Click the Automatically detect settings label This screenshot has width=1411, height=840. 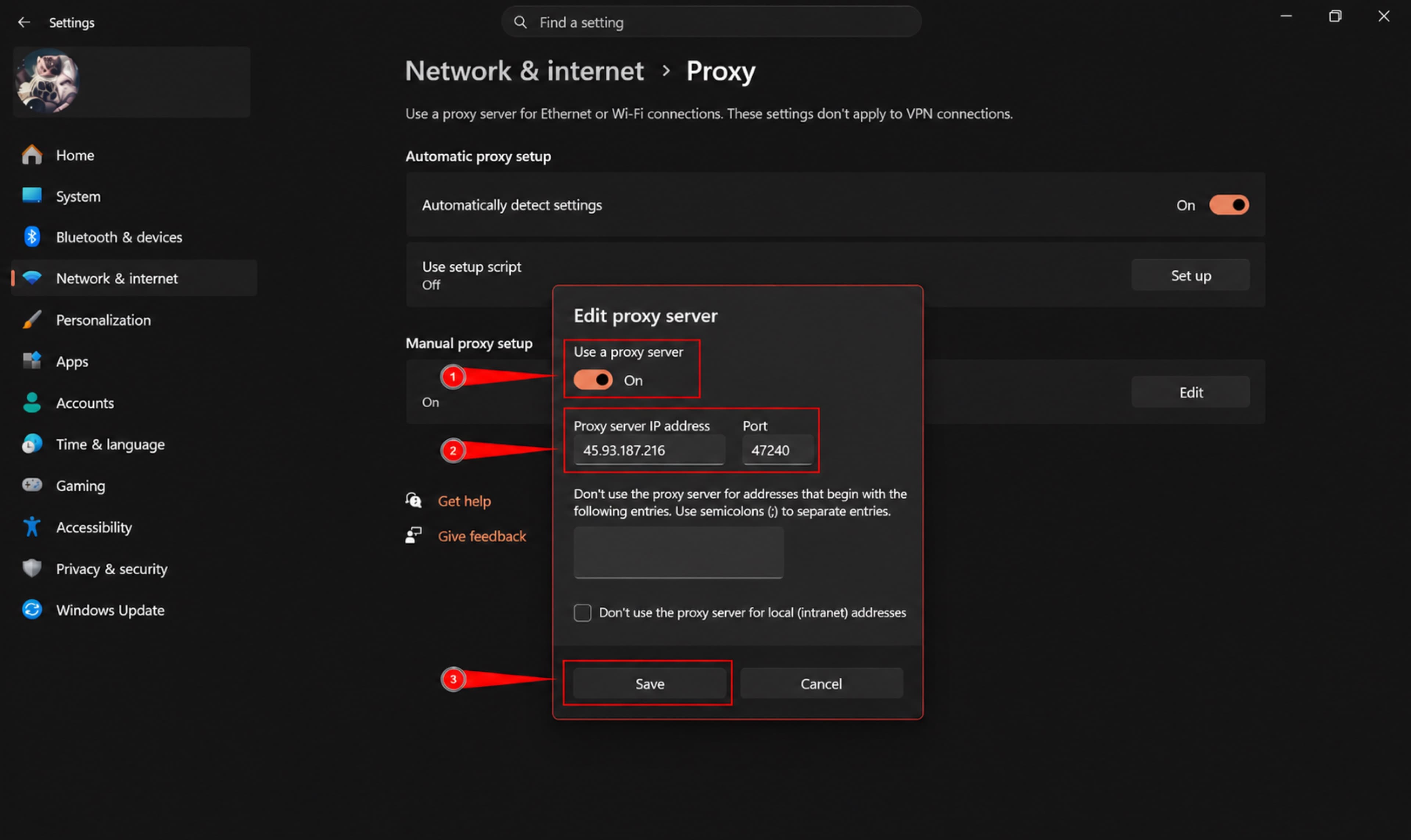coord(512,205)
